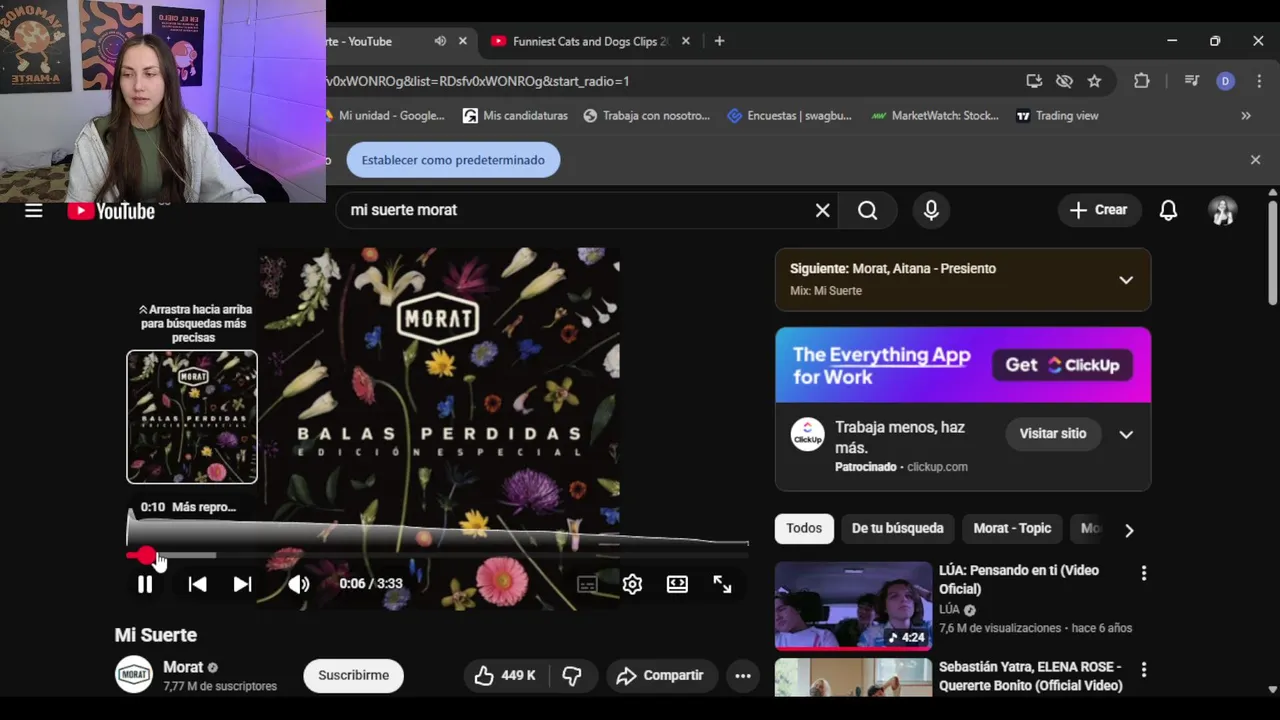Dislike the Mi Suerte video
Viewport: 1280px width, 720px height.
pos(572,675)
